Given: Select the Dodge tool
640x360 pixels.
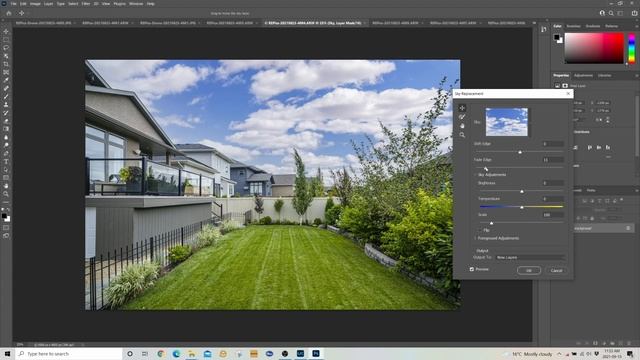Looking at the screenshot, I should click(6, 145).
